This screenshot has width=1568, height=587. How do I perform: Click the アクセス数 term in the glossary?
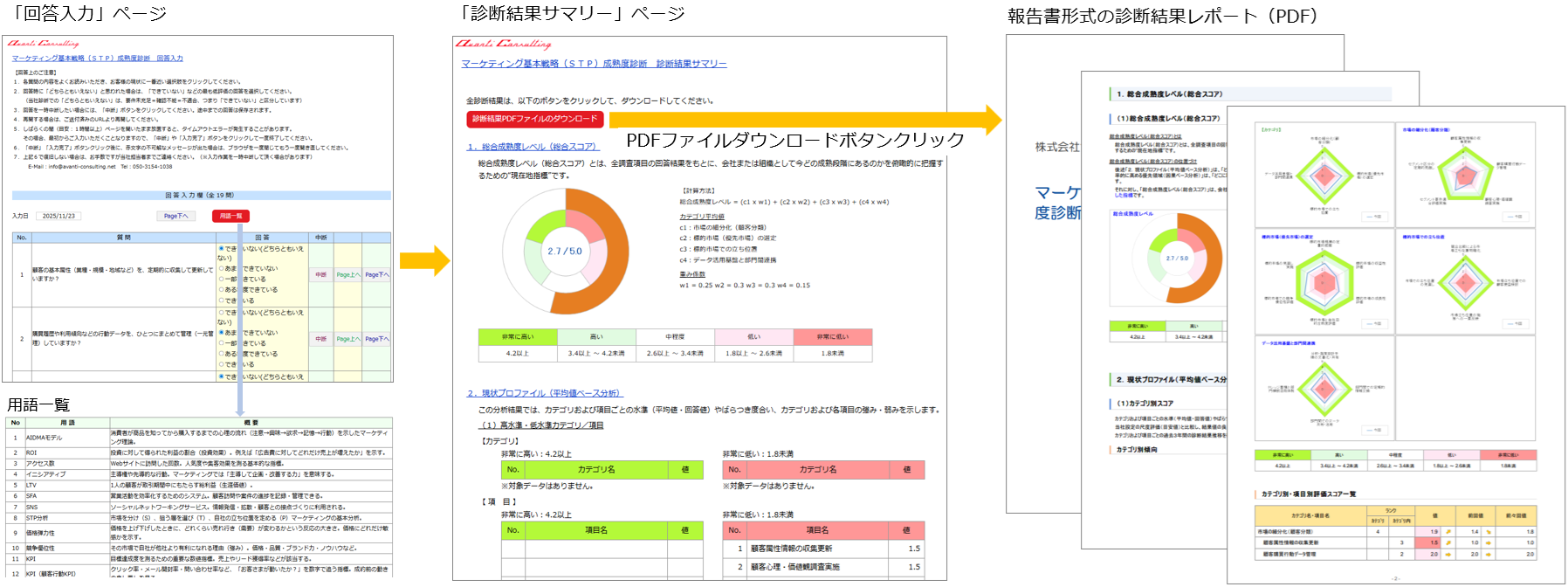click(40, 464)
